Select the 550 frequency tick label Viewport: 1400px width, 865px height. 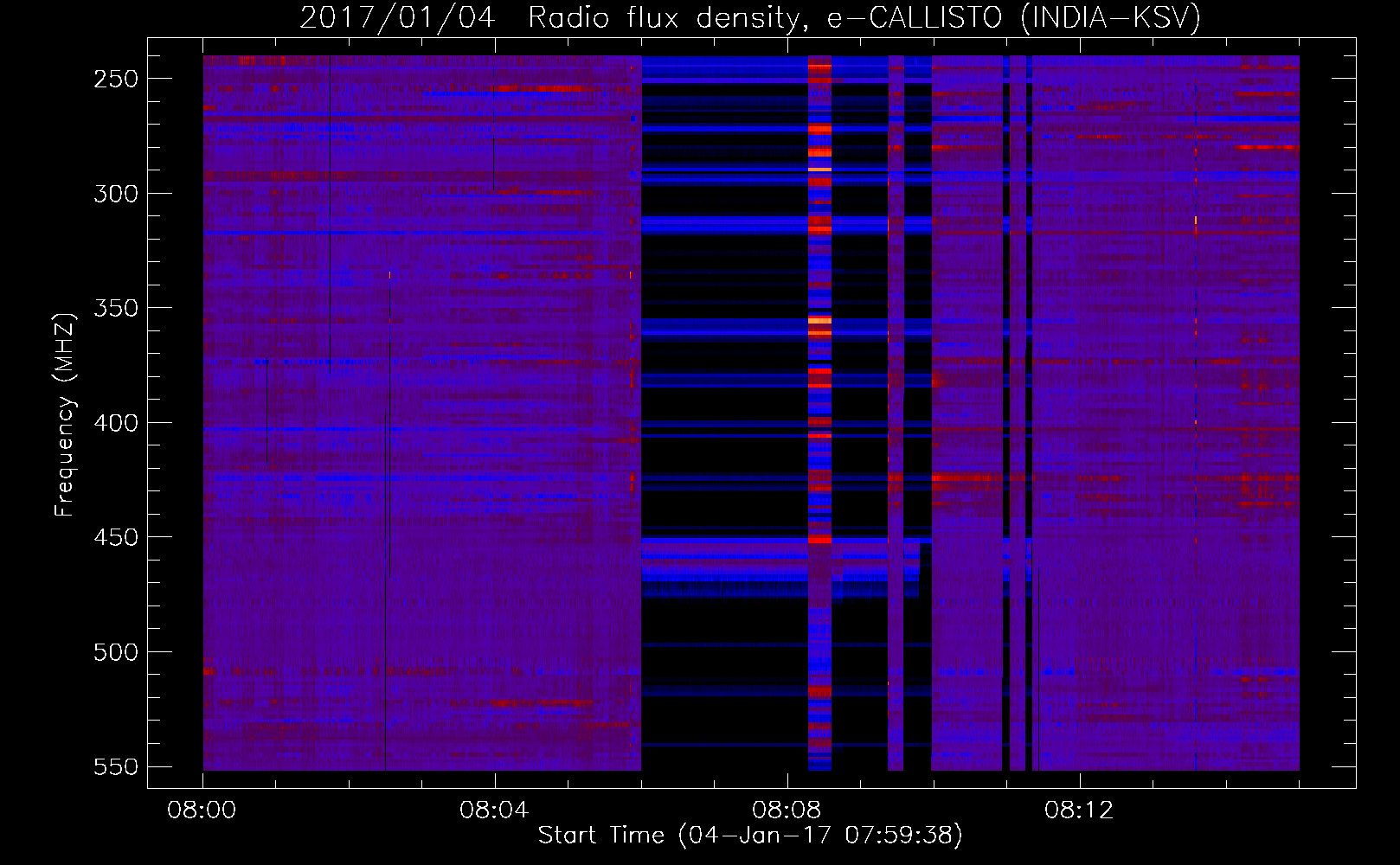click(x=116, y=766)
